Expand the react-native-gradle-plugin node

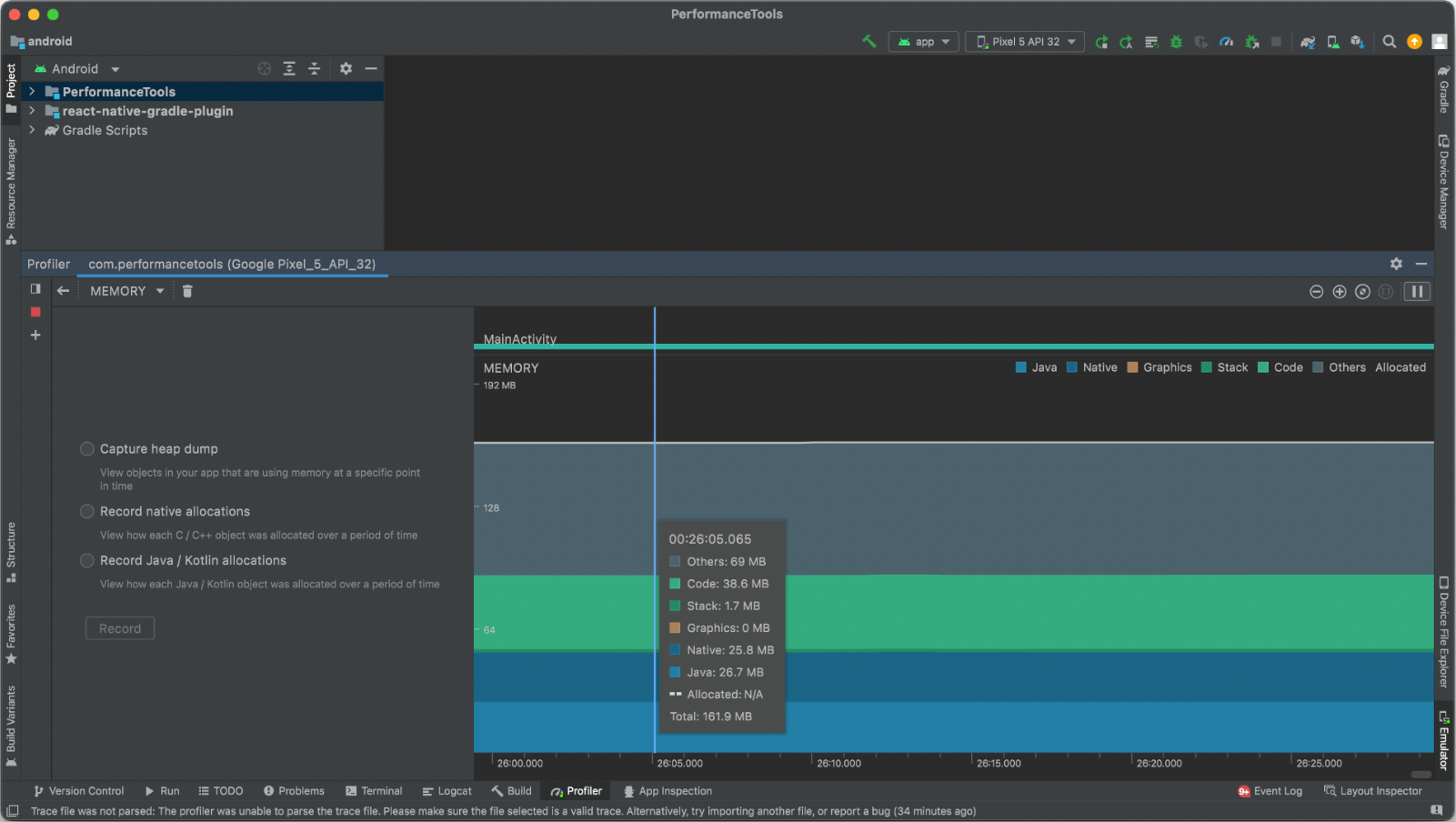(x=32, y=110)
